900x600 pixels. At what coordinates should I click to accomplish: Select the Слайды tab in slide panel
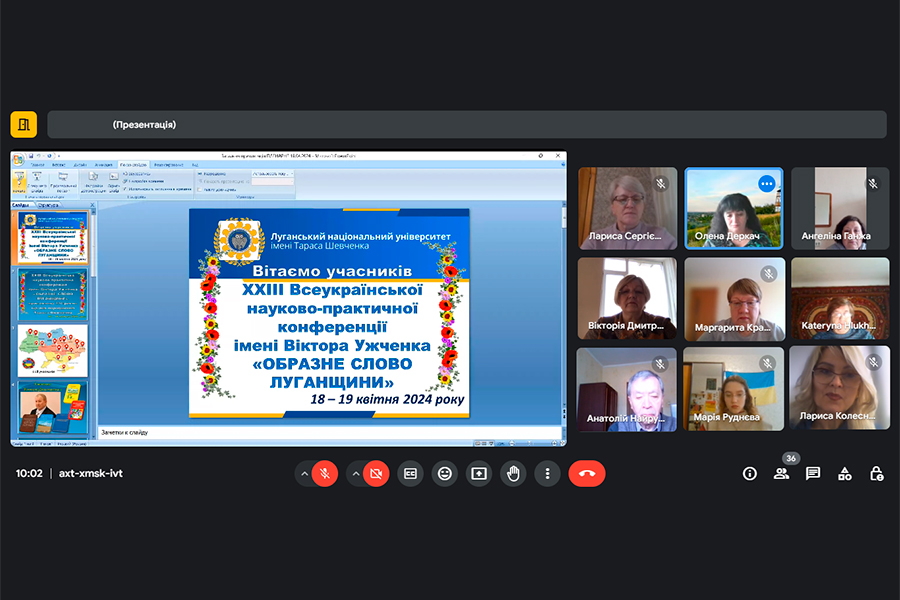point(24,205)
